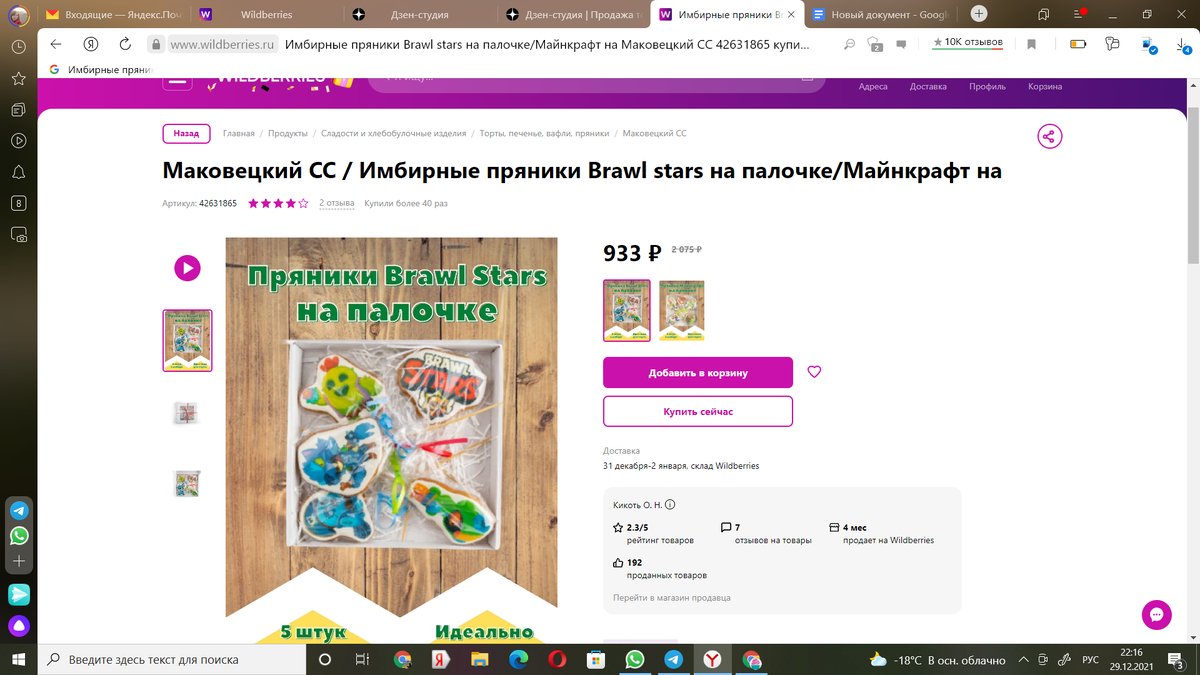The image size is (1200, 675).
Task: Click the Добавить в корзину button
Action: click(698, 373)
